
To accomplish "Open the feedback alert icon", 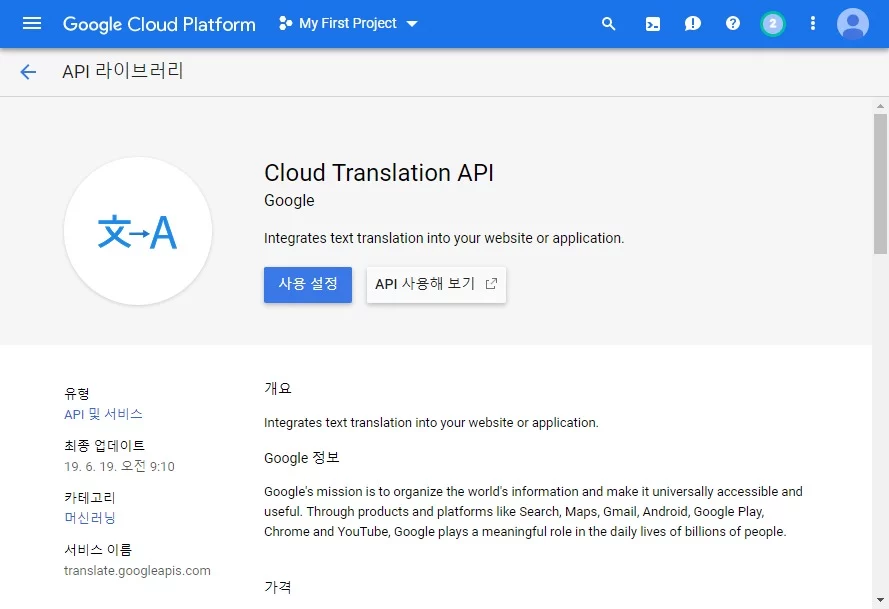I will pos(692,24).
